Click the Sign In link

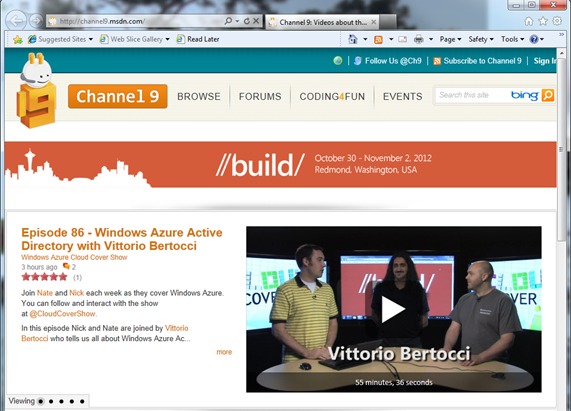[x=545, y=61]
